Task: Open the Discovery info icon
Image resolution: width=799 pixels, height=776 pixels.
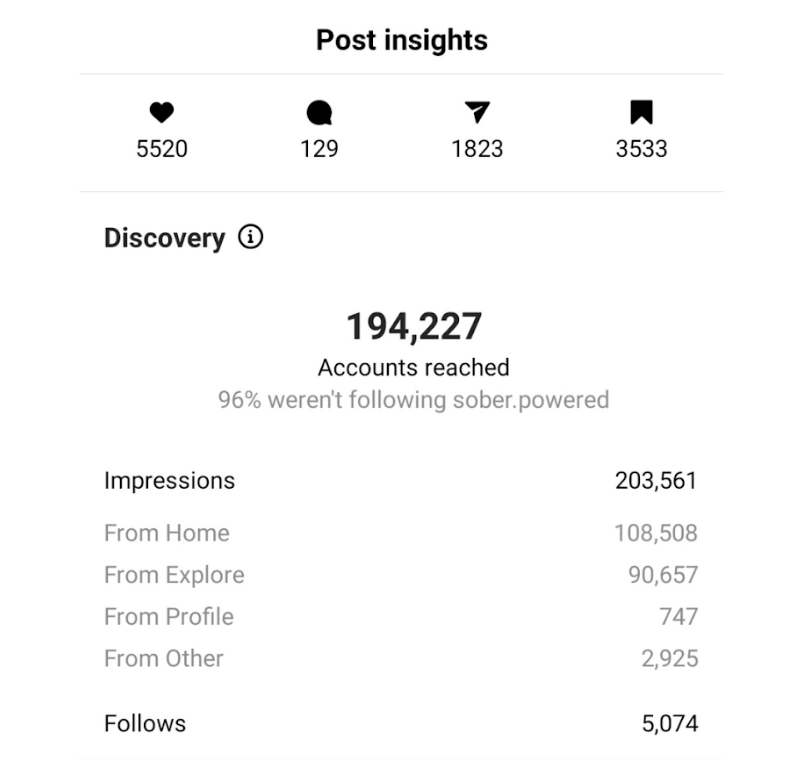Action: coord(251,237)
